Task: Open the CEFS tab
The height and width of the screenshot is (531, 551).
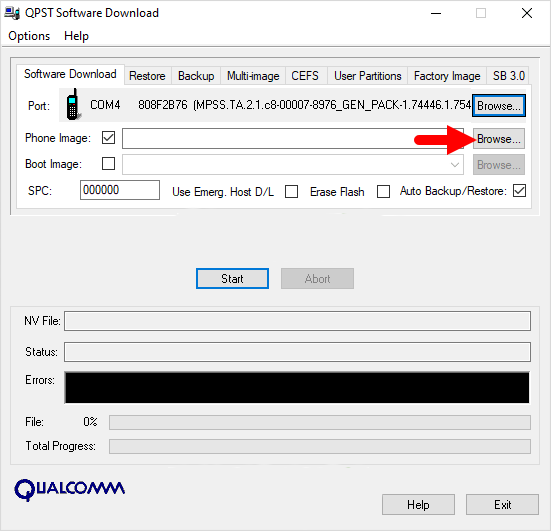Action: point(305,76)
